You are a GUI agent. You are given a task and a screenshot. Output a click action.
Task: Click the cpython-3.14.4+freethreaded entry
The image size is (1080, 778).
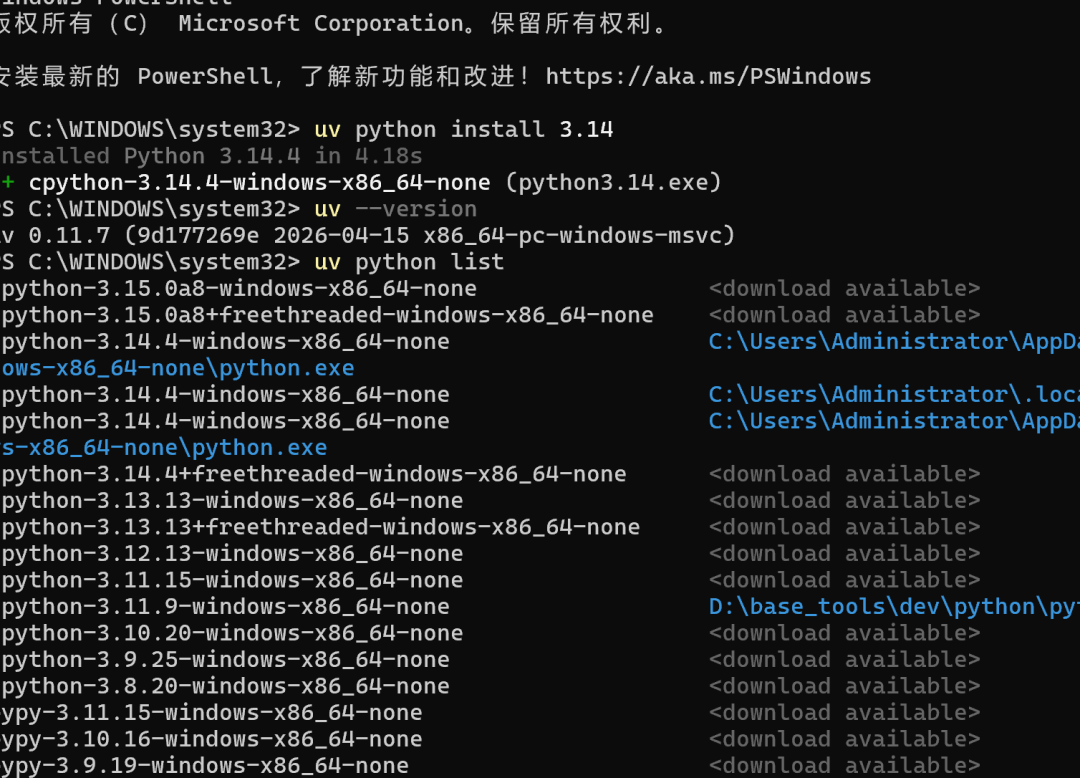[313, 474]
